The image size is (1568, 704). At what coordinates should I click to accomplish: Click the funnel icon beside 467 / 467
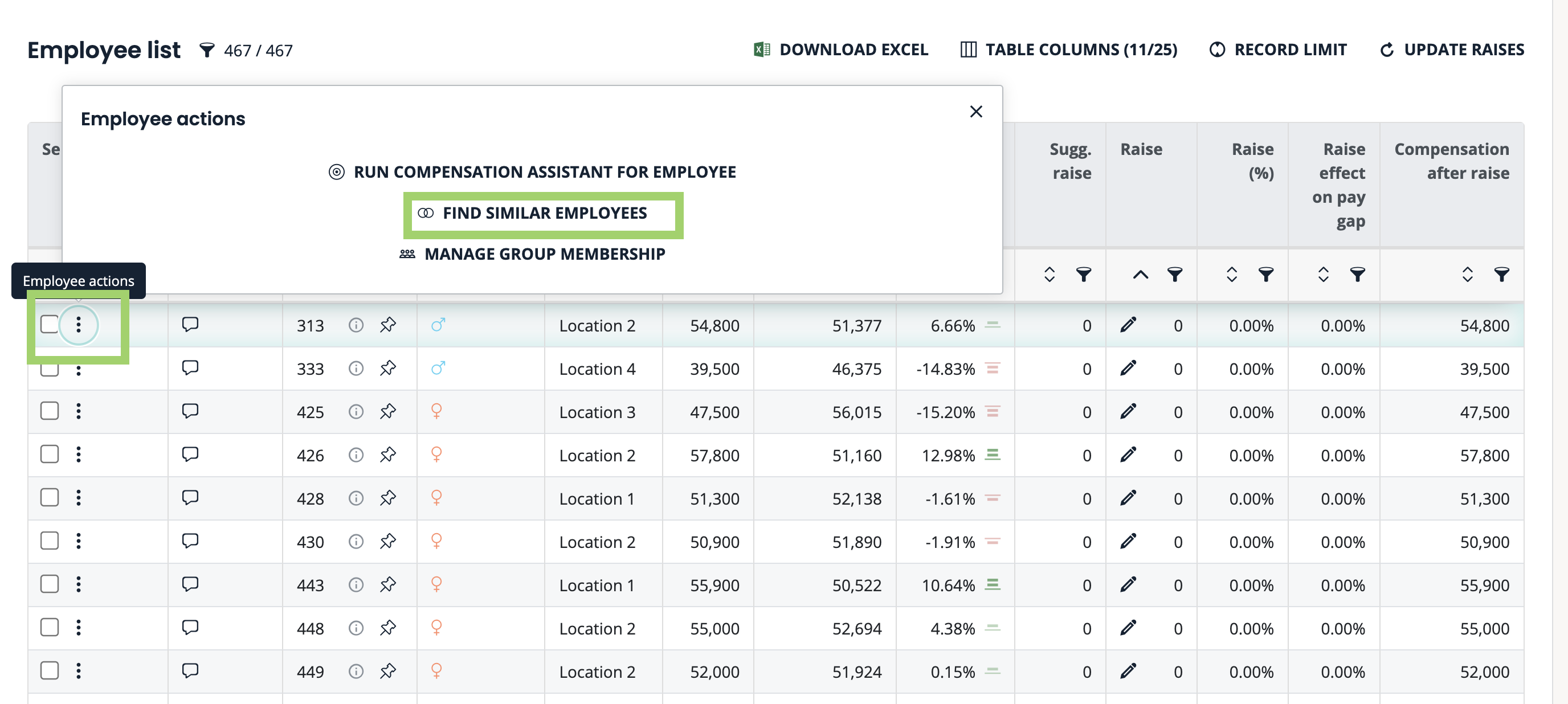(207, 50)
